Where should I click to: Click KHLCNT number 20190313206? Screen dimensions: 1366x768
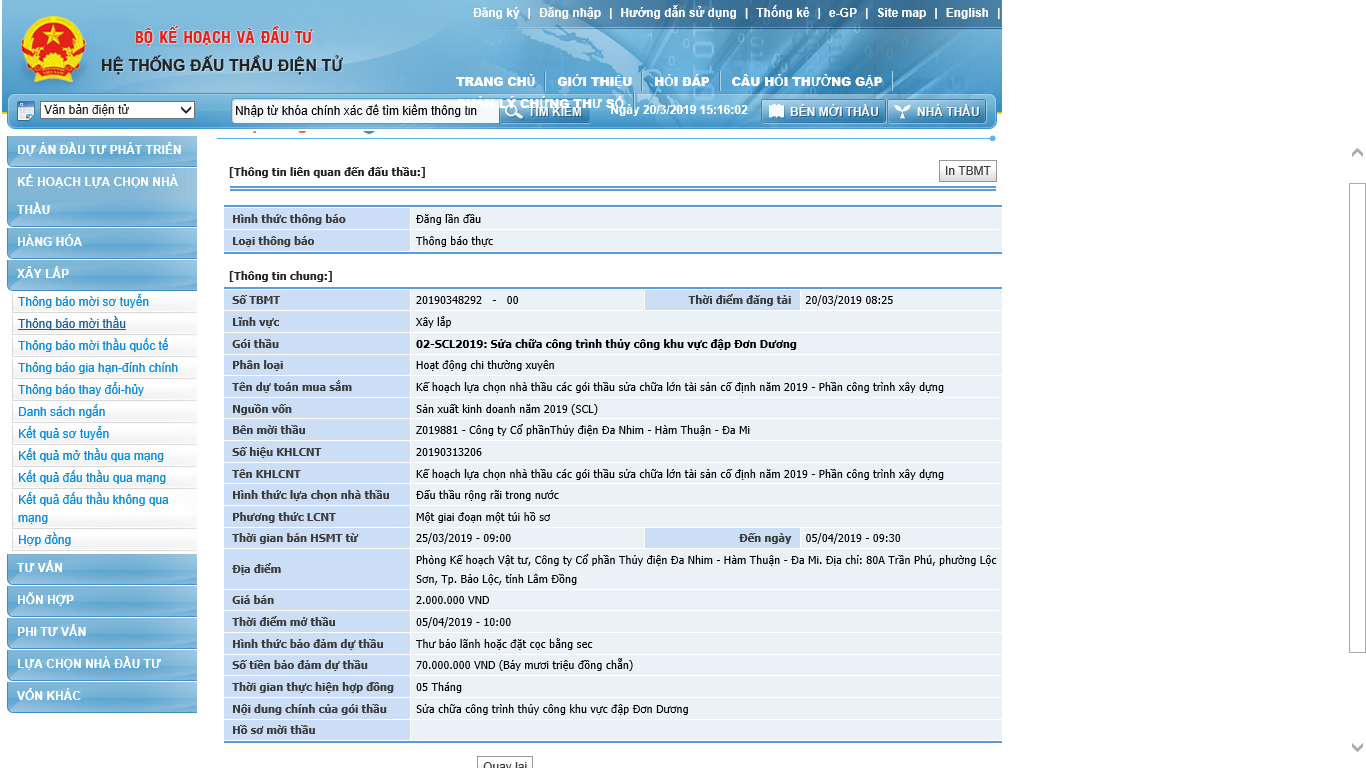pyautogui.click(x=449, y=452)
